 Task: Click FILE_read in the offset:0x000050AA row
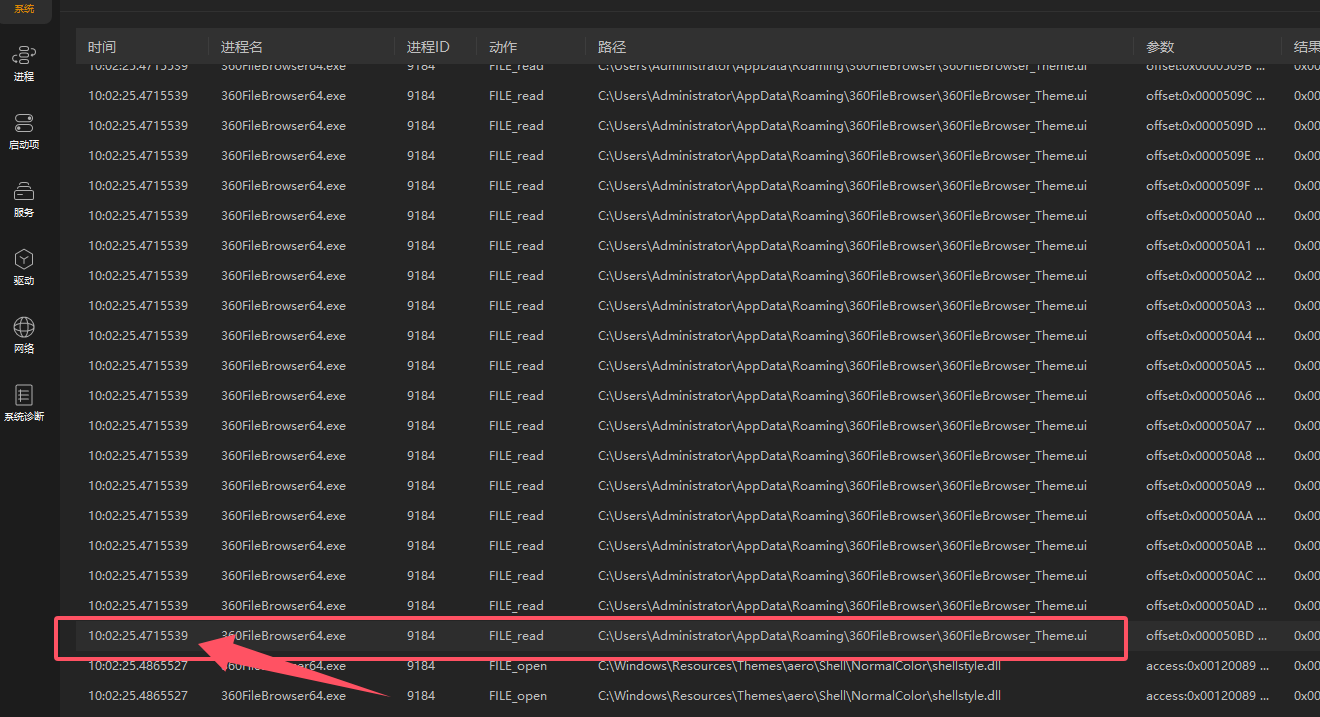click(516, 516)
